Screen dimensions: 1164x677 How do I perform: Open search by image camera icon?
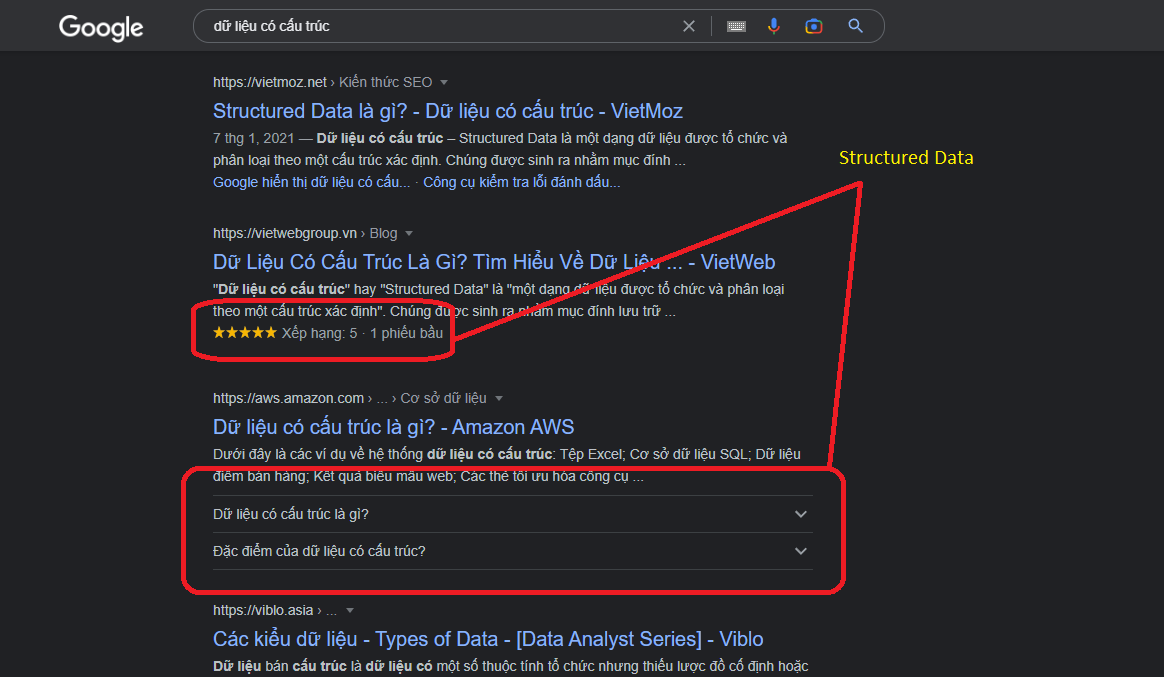click(814, 27)
